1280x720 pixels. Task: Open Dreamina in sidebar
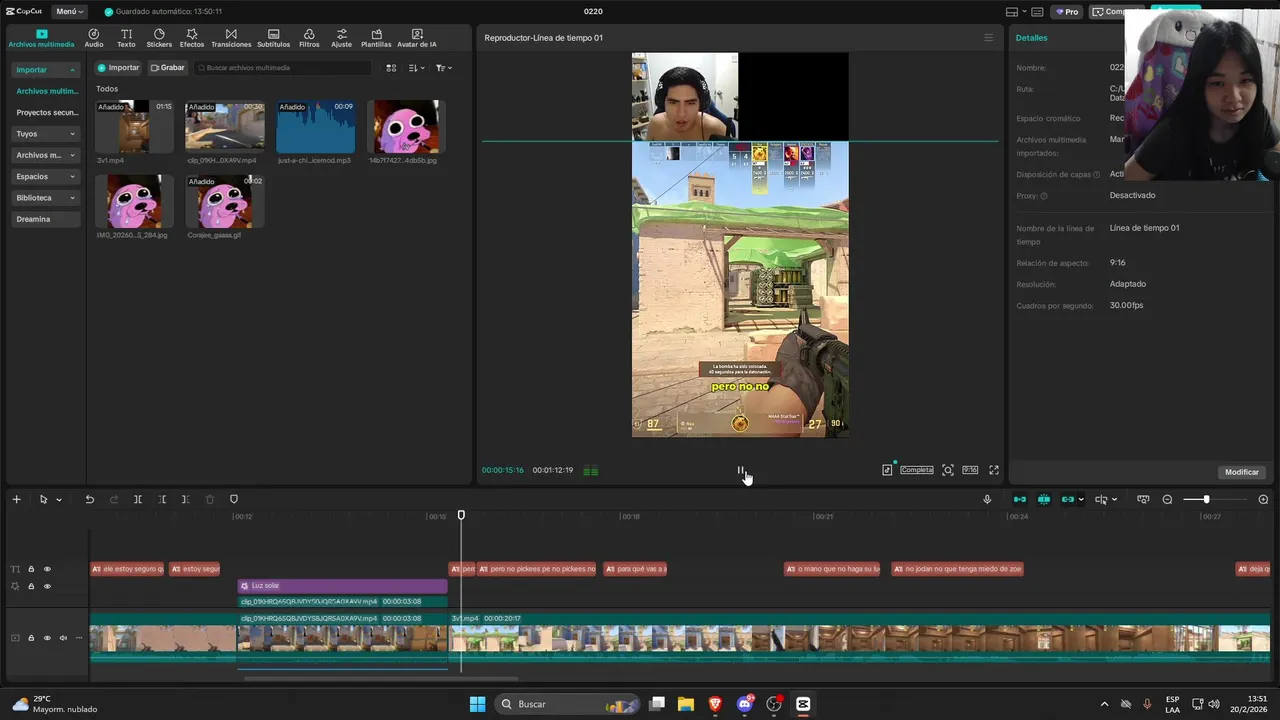coord(45,219)
